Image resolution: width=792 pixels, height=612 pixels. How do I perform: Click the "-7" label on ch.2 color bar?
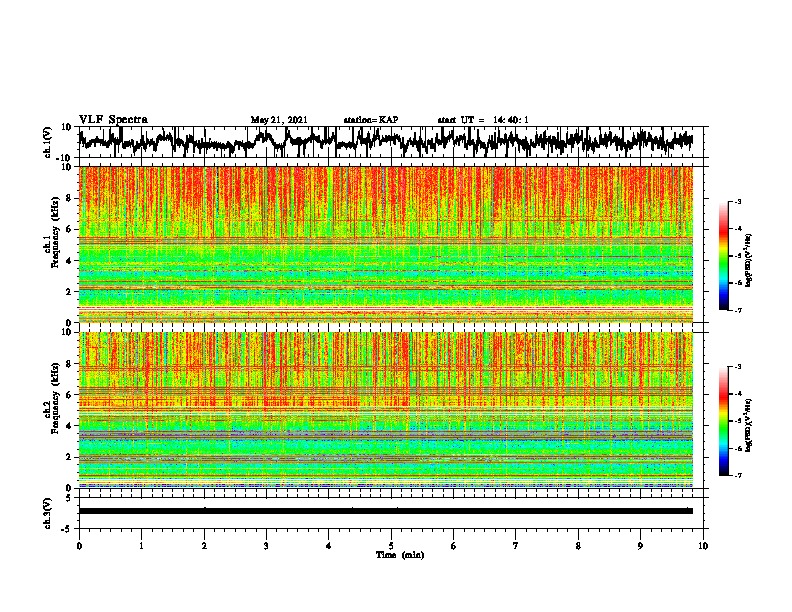(x=737, y=475)
